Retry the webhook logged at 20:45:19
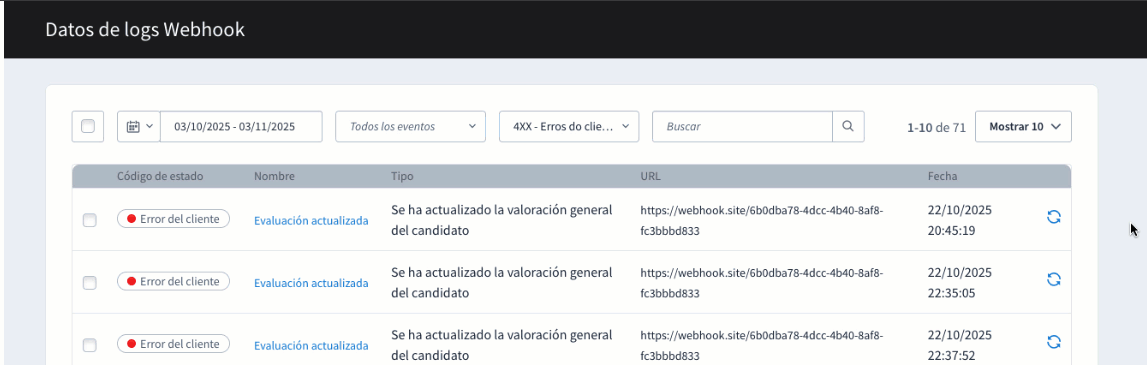Screen dimensions: 1147x365 (1053, 217)
